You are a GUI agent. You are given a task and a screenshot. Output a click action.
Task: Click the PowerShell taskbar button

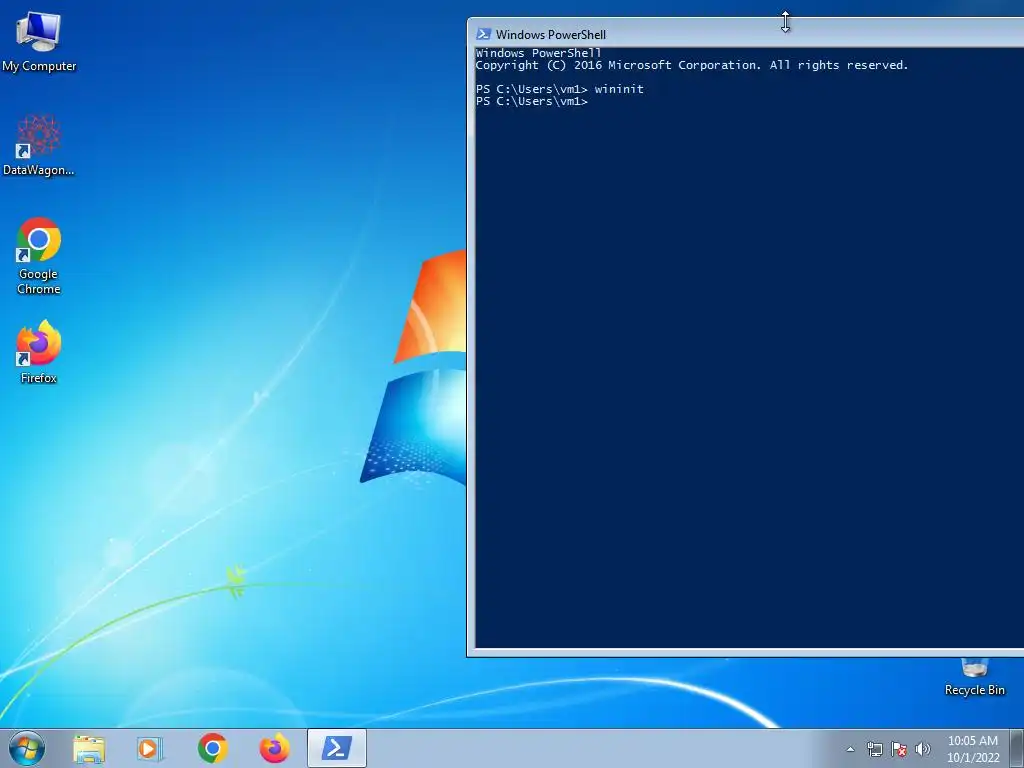point(337,748)
